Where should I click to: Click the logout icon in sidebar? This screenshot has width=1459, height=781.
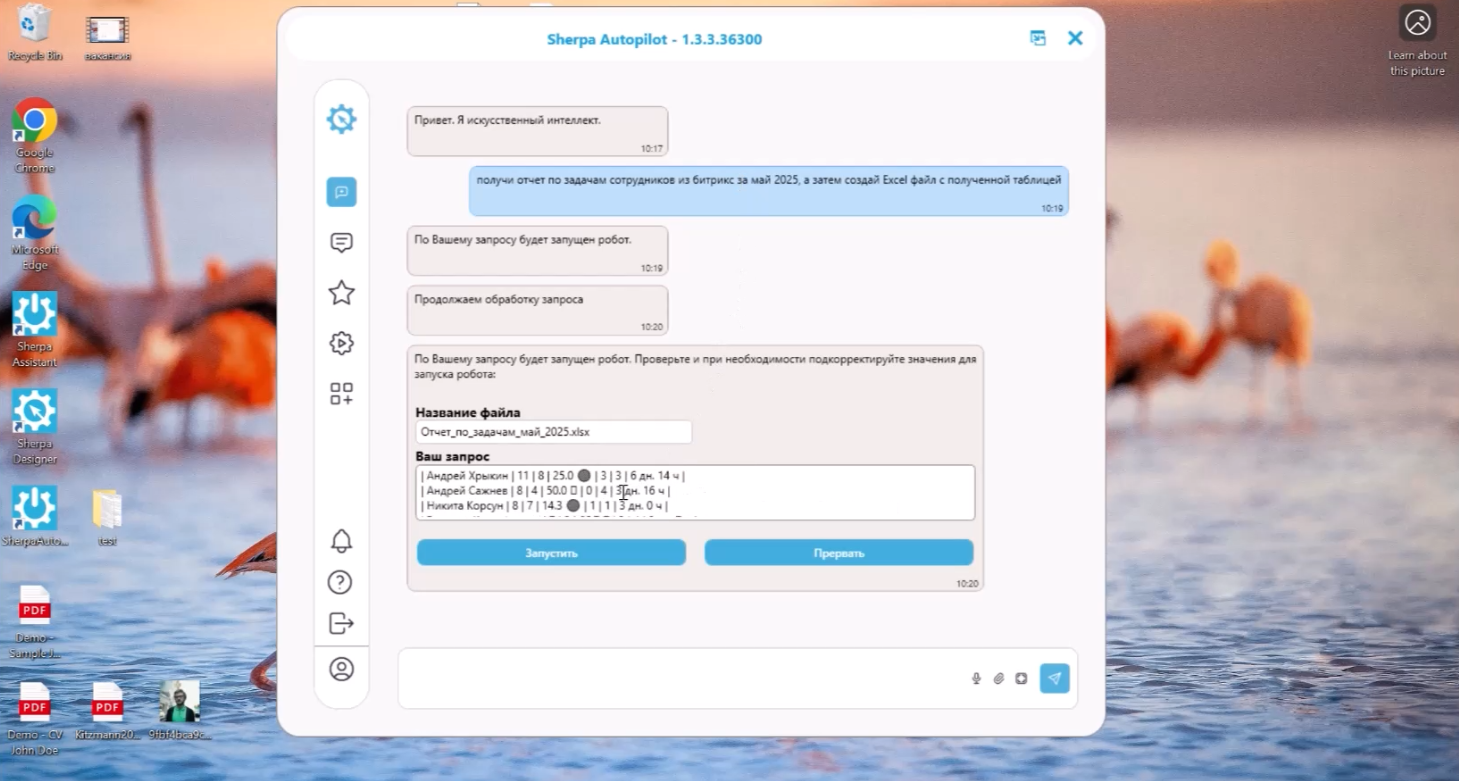[x=341, y=623]
